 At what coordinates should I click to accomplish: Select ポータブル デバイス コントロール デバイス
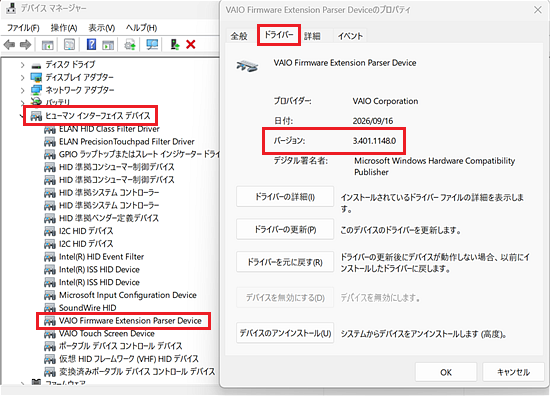tap(120, 346)
